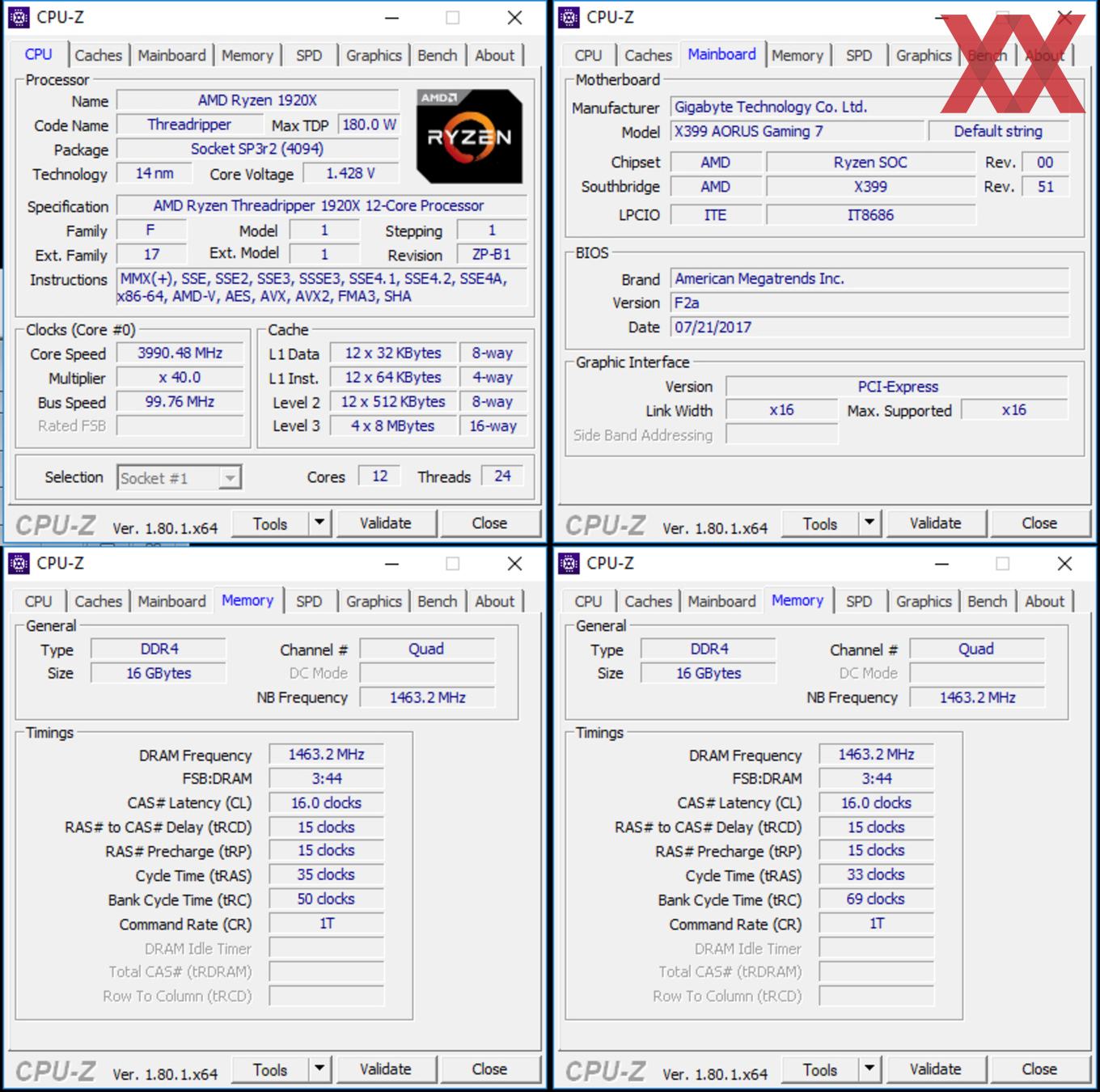
Task: Click the Level 3 cache 4 x 8 MBytes value
Action: [x=392, y=426]
